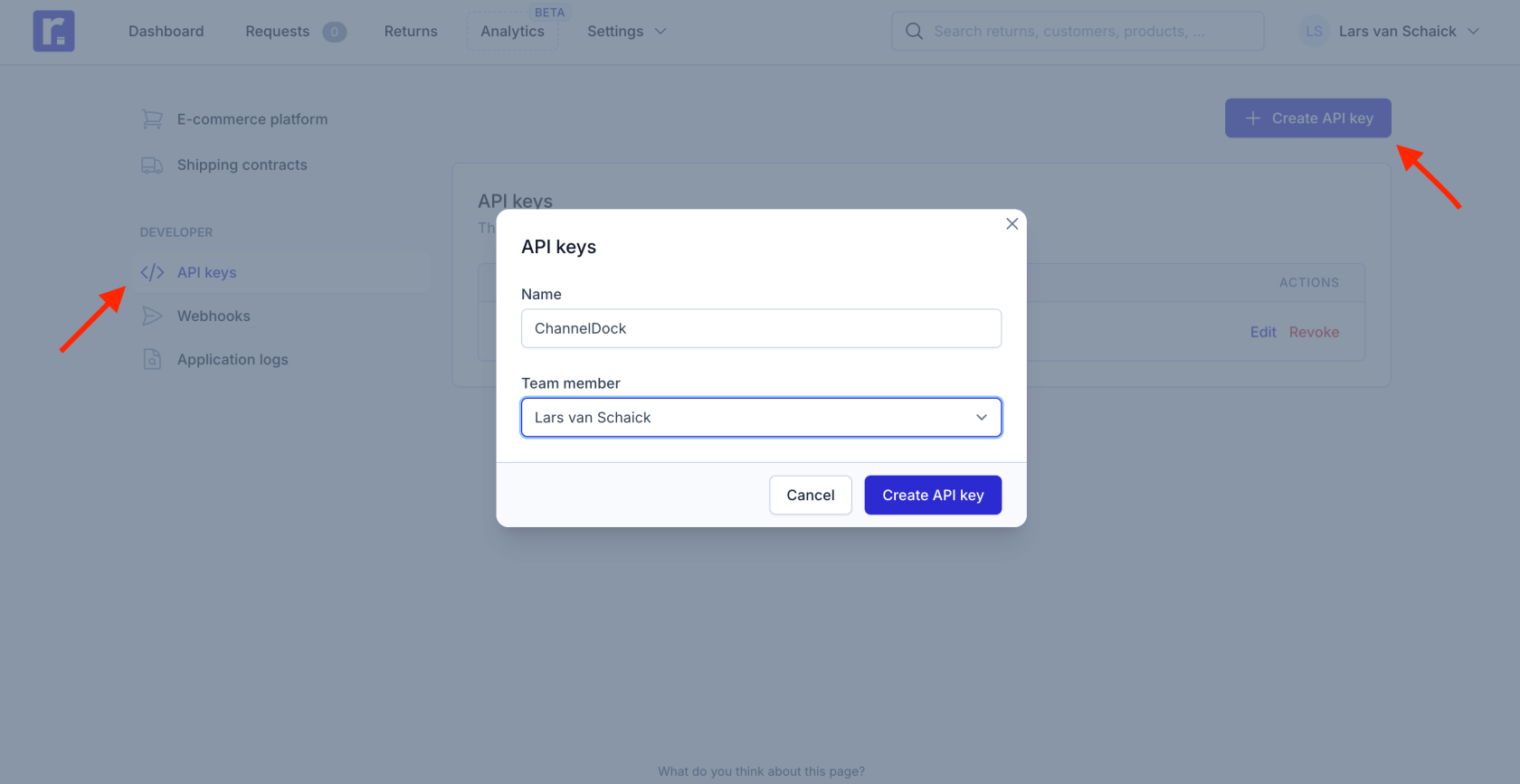Go to the Analytics beta tab
This screenshot has width=1520, height=784.
(513, 31)
